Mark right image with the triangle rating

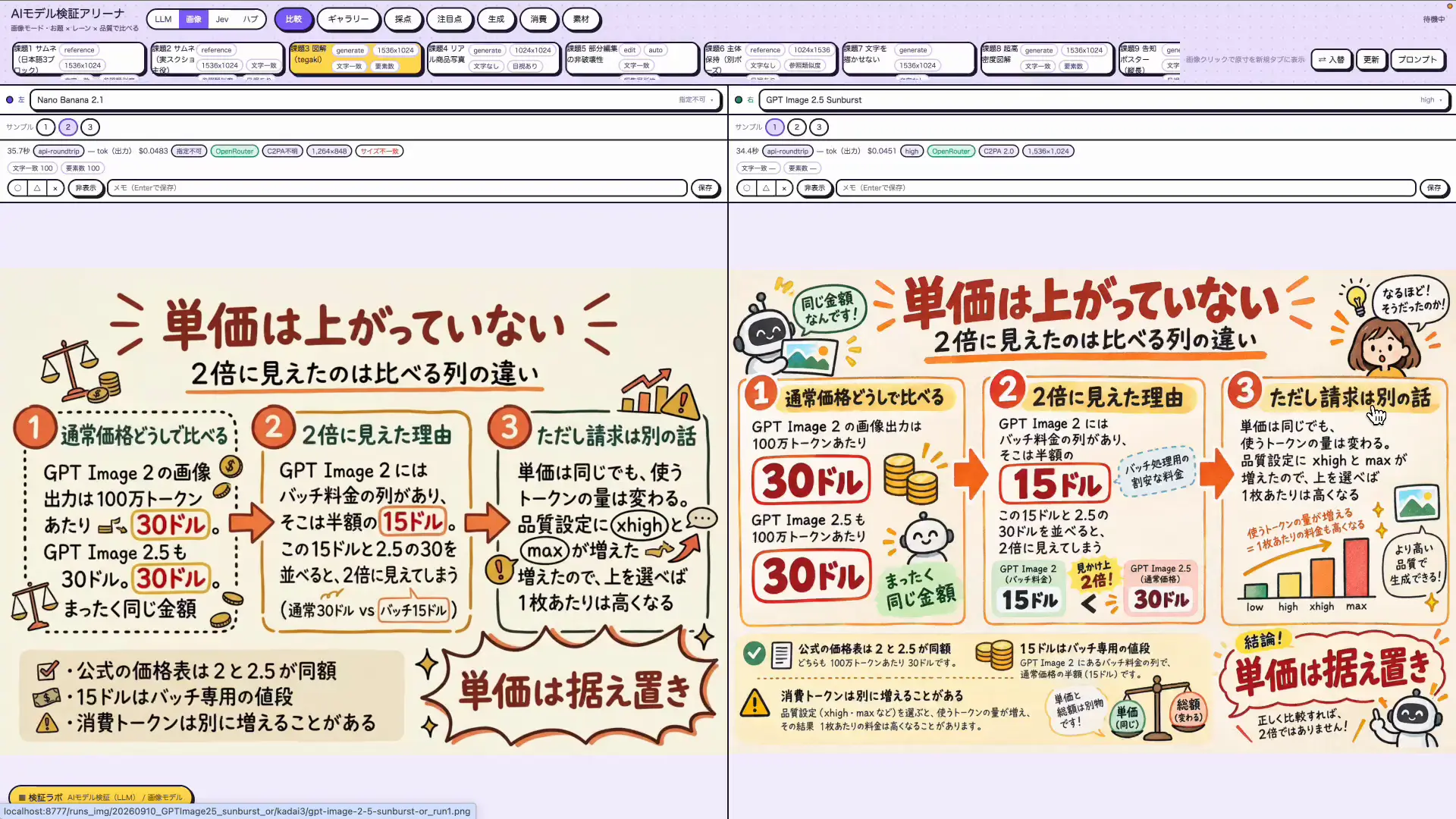766,188
